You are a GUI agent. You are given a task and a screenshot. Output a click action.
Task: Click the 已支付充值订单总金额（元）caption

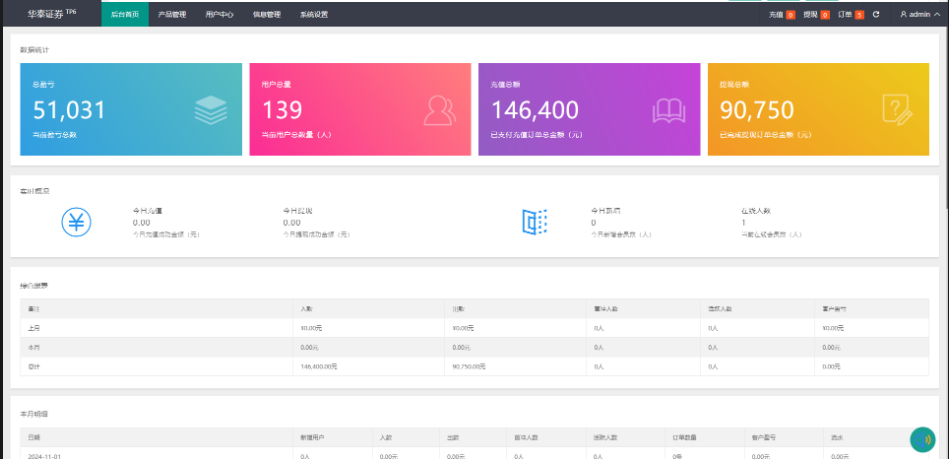[x=536, y=135]
